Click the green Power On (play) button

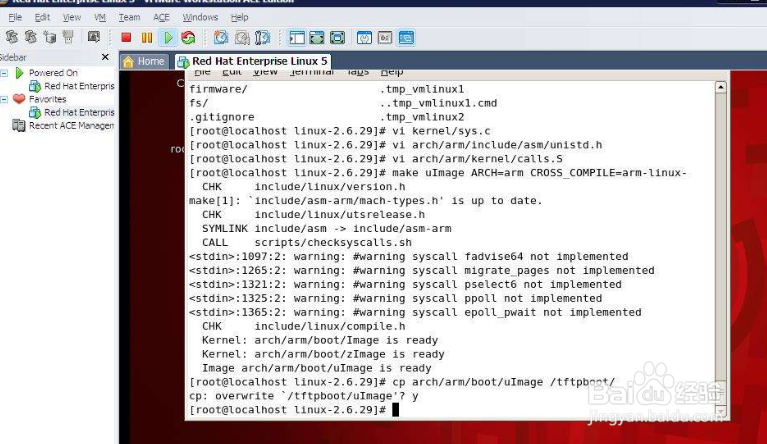pyautogui.click(x=168, y=37)
